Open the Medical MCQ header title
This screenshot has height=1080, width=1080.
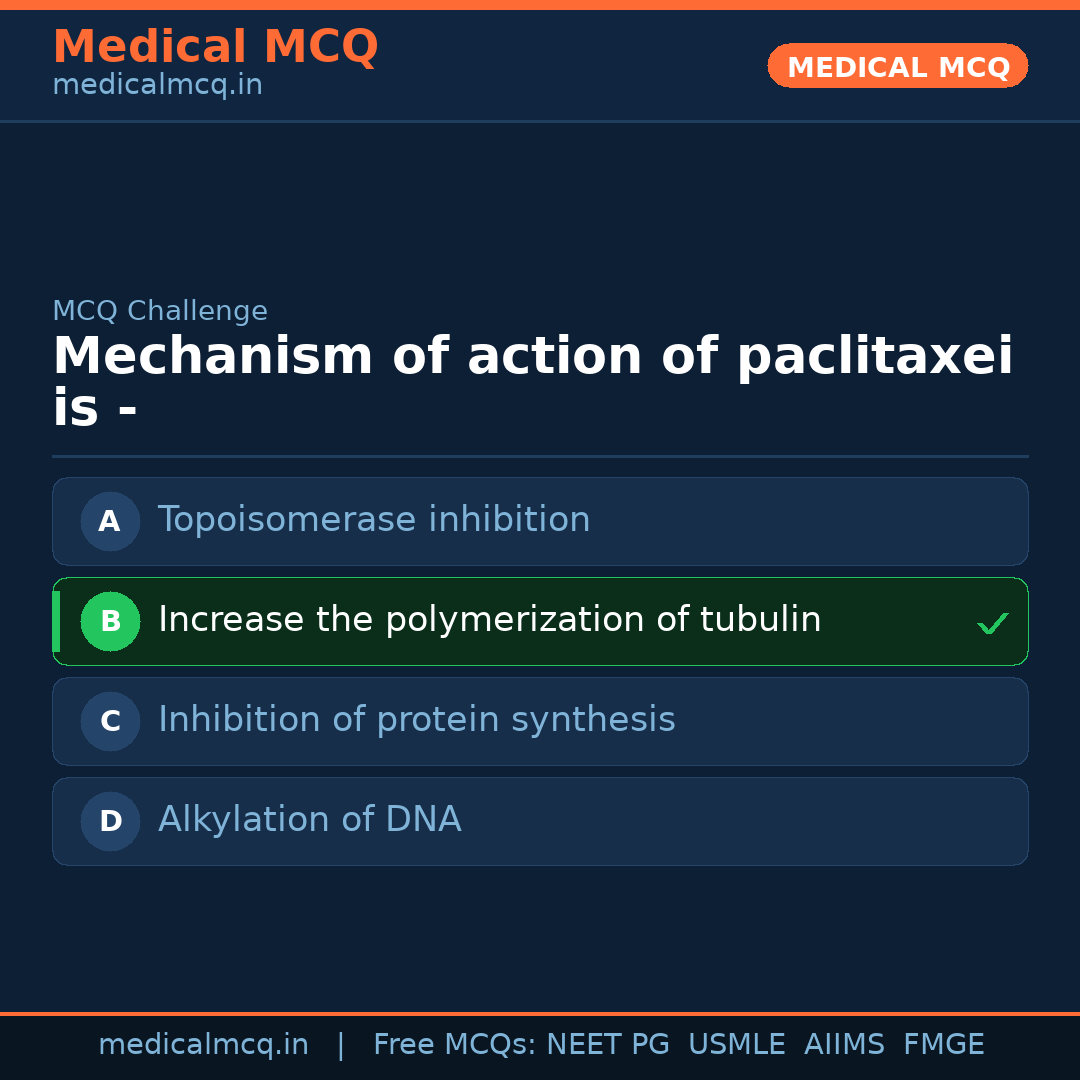(215, 47)
